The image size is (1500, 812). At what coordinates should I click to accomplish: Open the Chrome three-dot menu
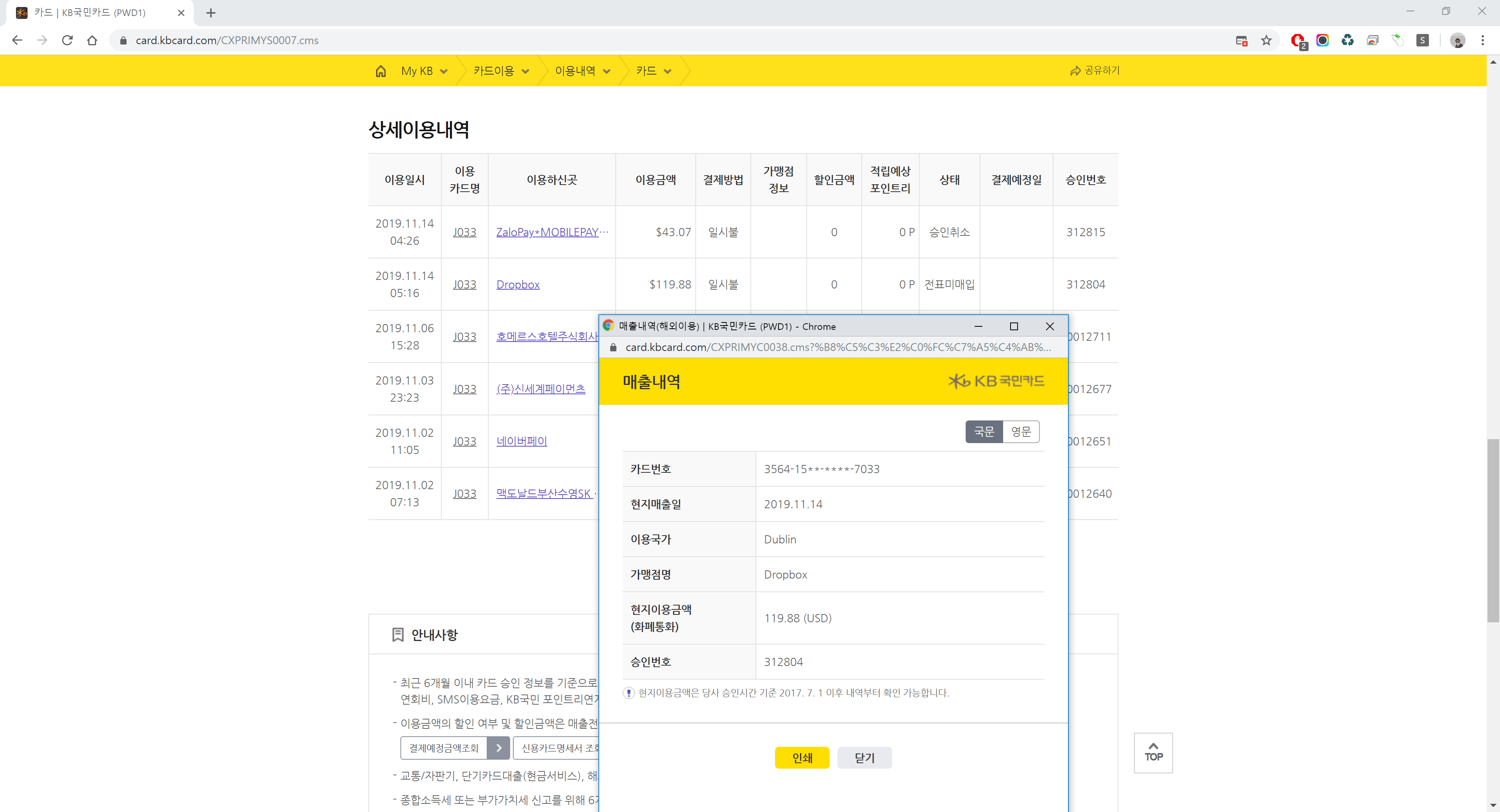[x=1482, y=40]
